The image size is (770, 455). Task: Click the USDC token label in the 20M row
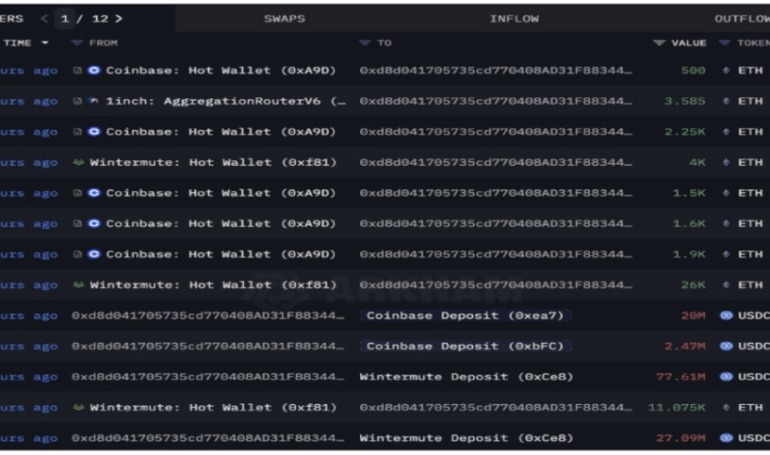pyautogui.click(x=753, y=315)
